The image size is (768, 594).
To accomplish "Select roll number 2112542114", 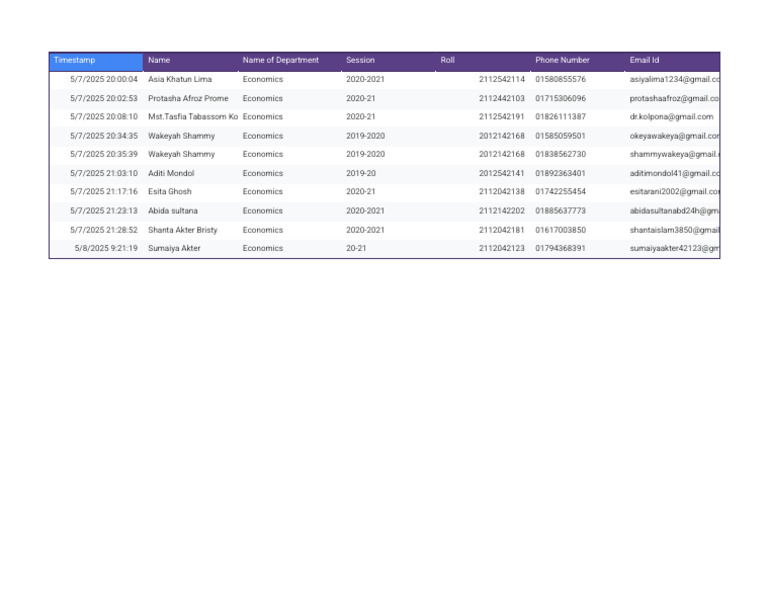I will [502, 79].
